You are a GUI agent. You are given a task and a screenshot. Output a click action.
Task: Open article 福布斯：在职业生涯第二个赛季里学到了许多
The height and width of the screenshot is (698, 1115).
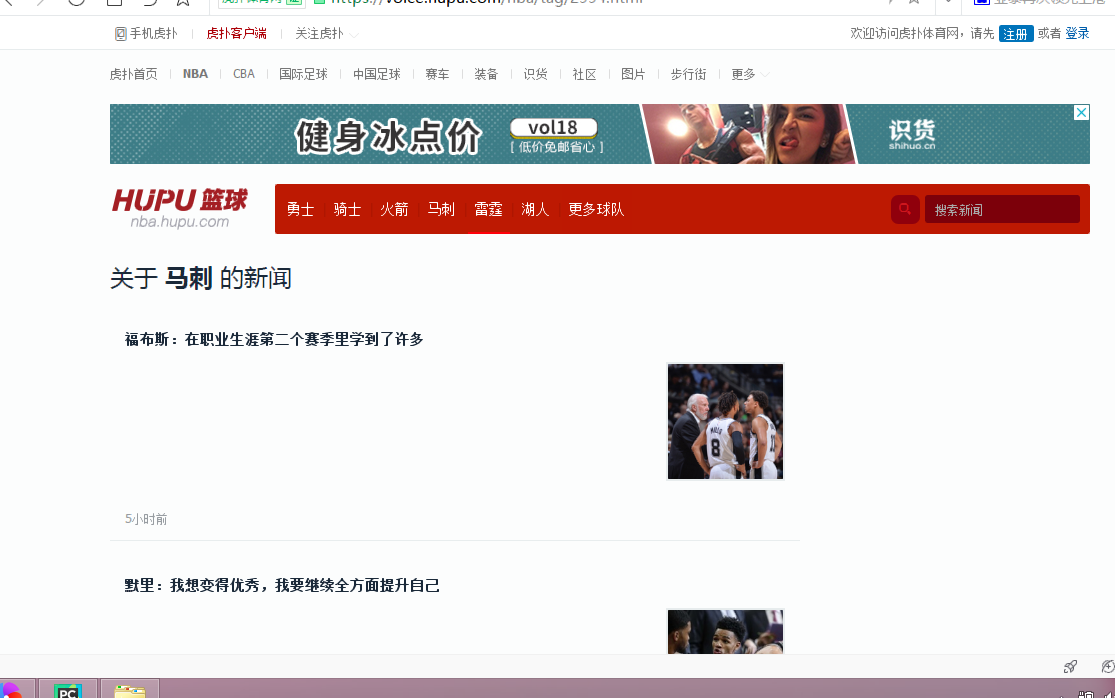click(x=274, y=339)
